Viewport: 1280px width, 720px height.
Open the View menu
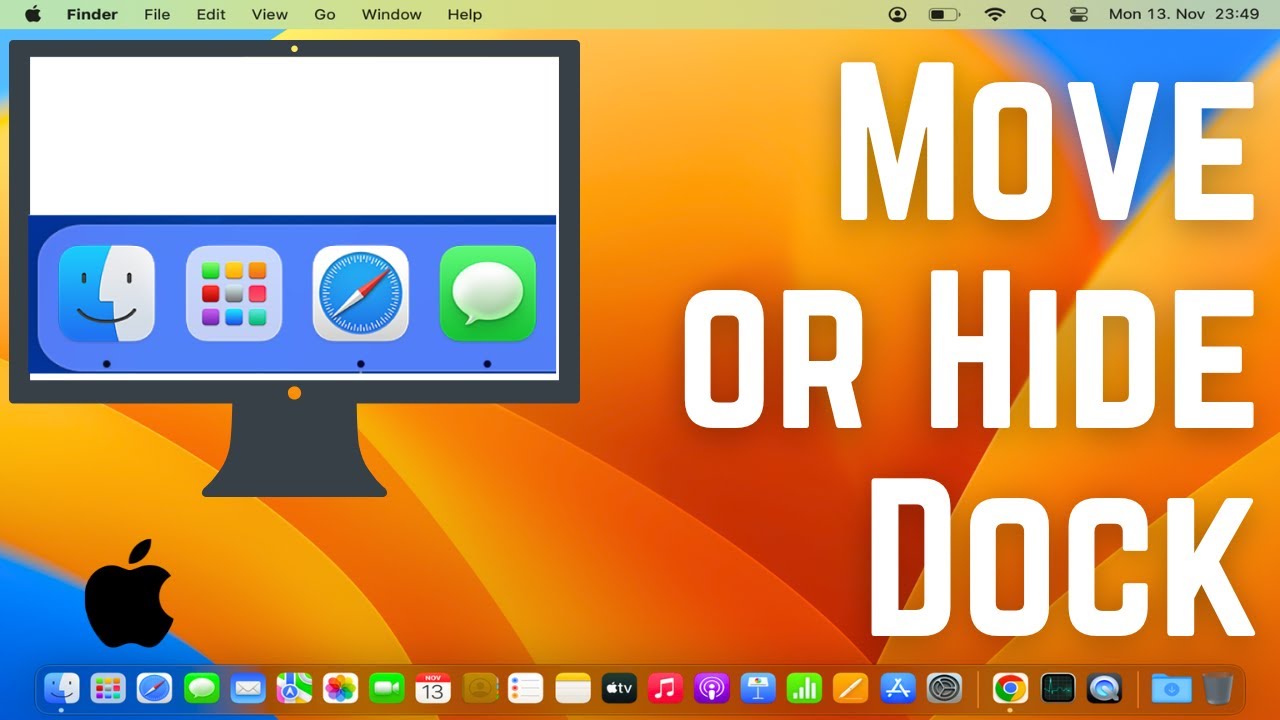coord(270,14)
